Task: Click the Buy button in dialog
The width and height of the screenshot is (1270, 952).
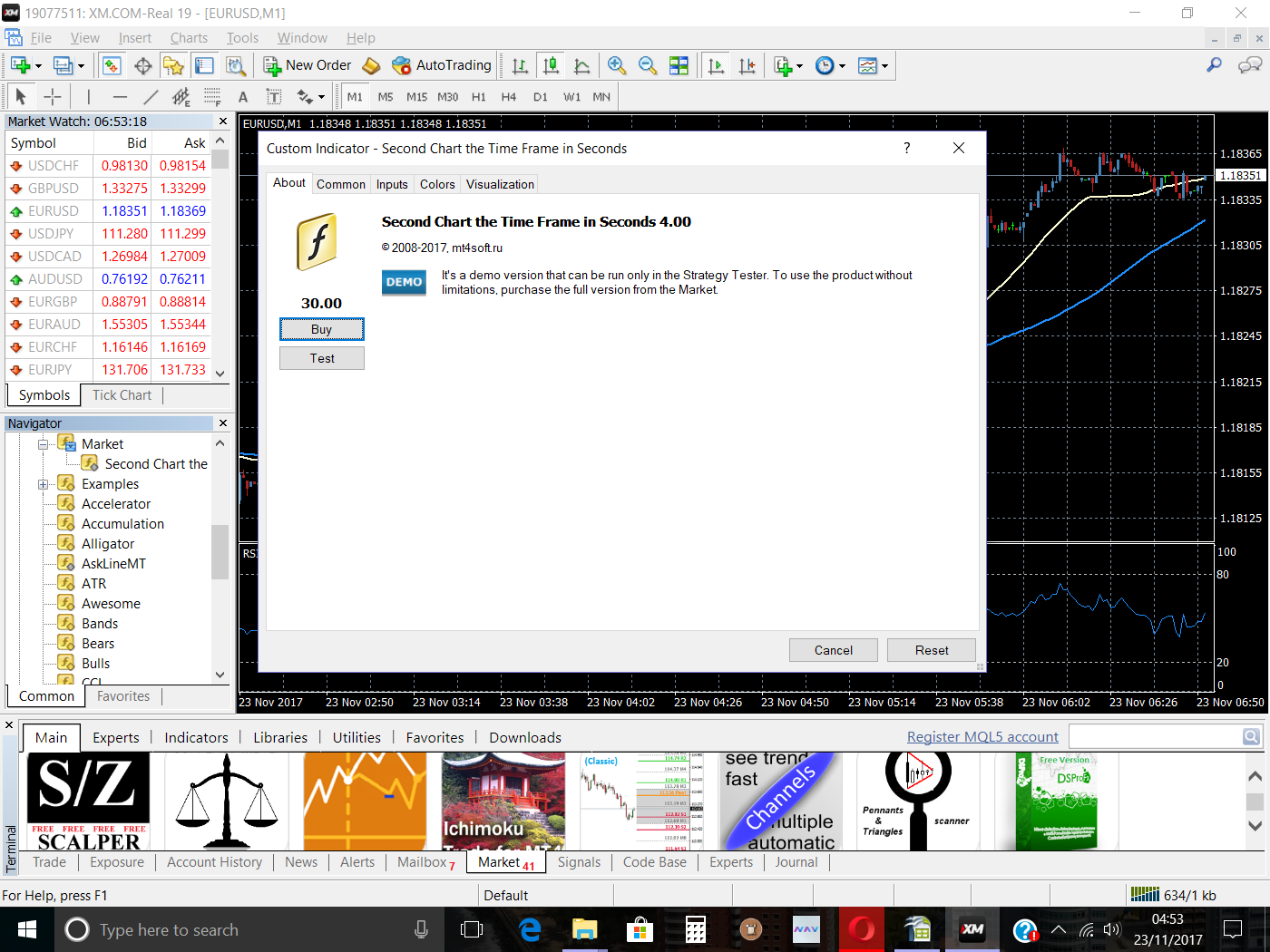Action: (x=322, y=329)
